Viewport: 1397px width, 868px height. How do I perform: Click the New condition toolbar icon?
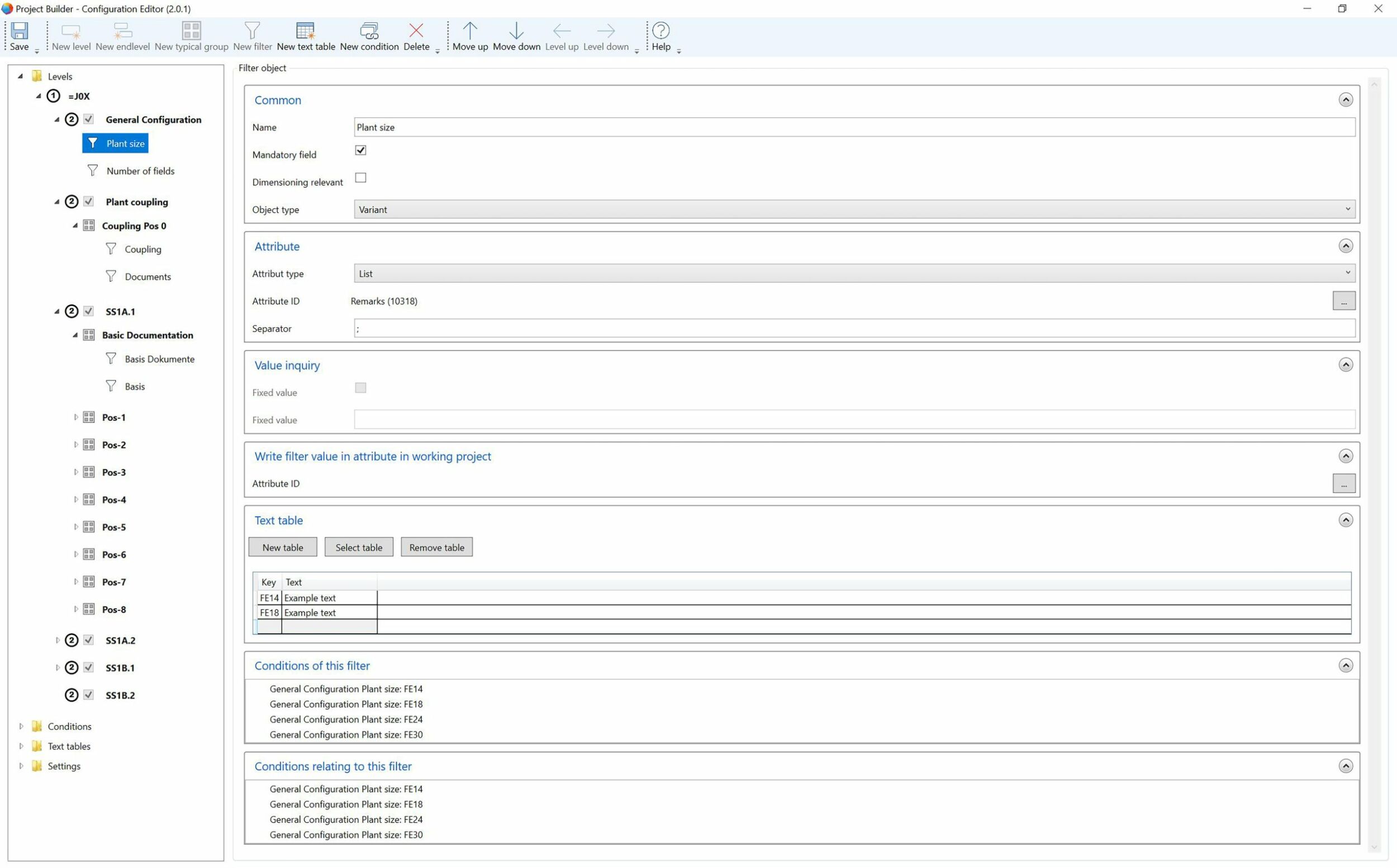tap(369, 31)
